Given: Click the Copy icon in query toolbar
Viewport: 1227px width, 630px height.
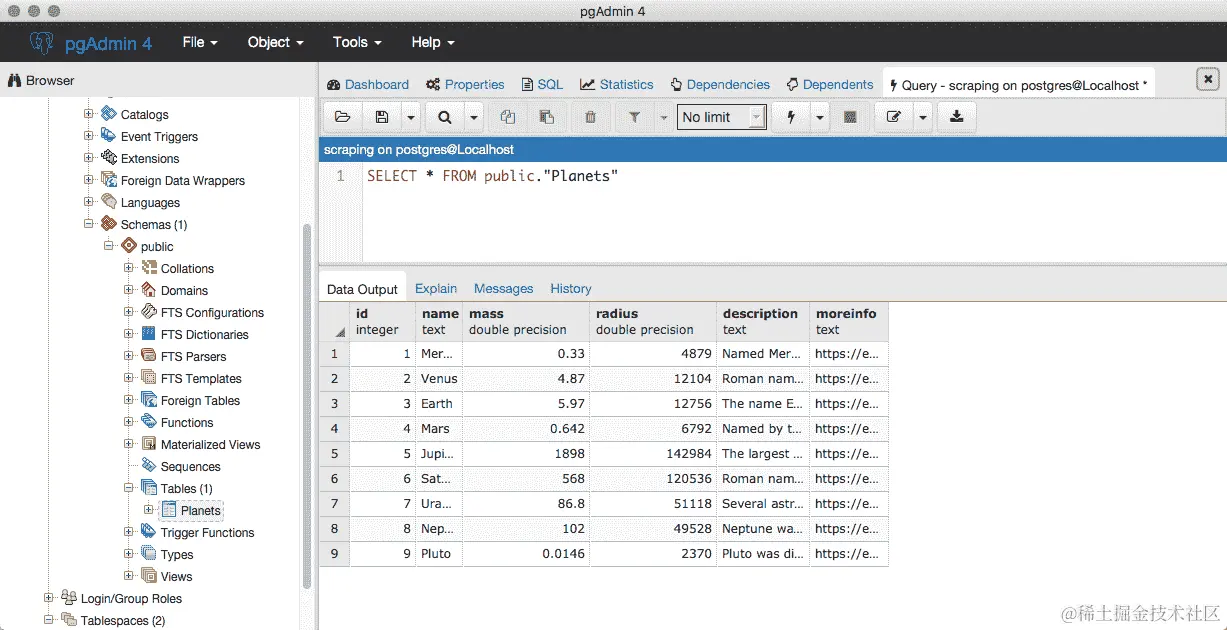Looking at the screenshot, I should [x=508, y=117].
